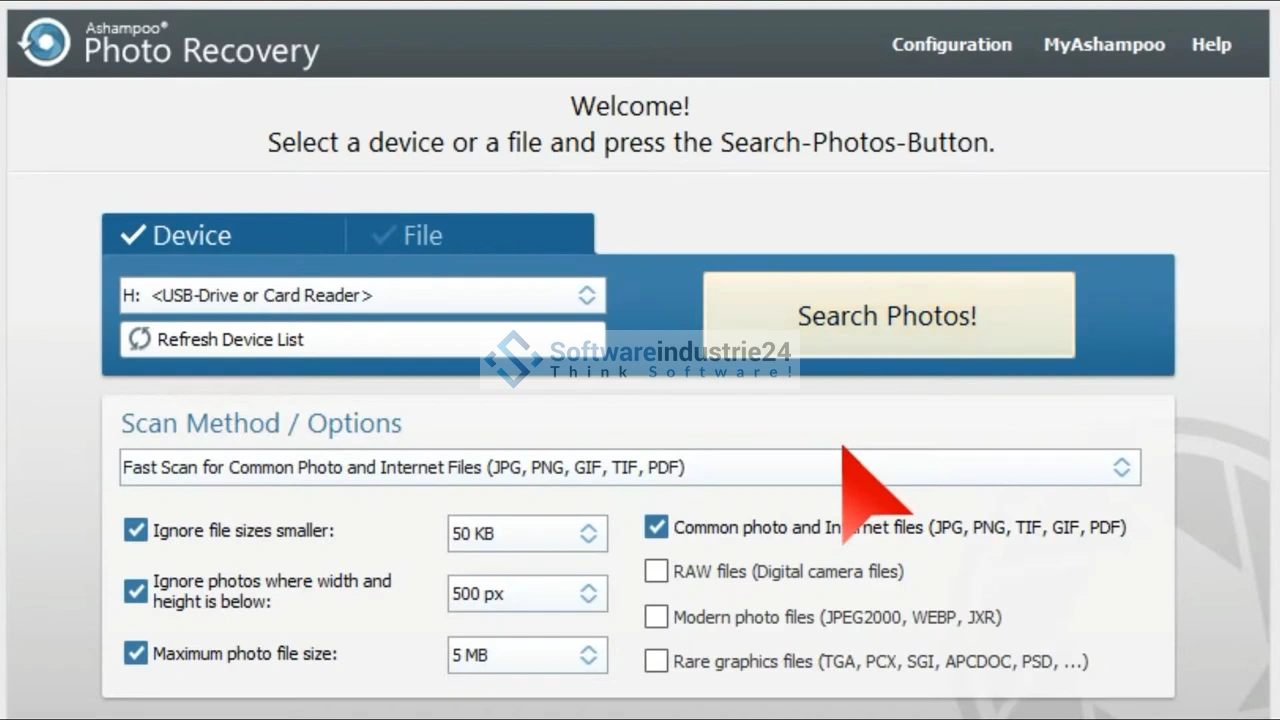Open the Help menu
Screen dimensions: 1280x720
[1211, 44]
